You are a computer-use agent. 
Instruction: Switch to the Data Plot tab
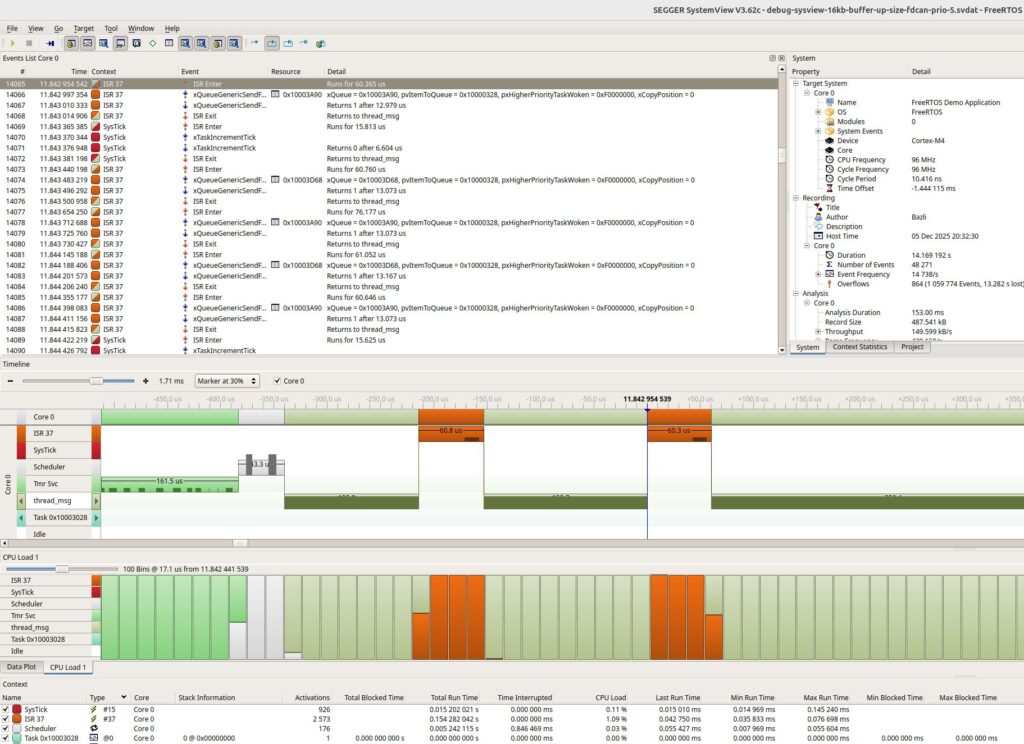[20, 666]
